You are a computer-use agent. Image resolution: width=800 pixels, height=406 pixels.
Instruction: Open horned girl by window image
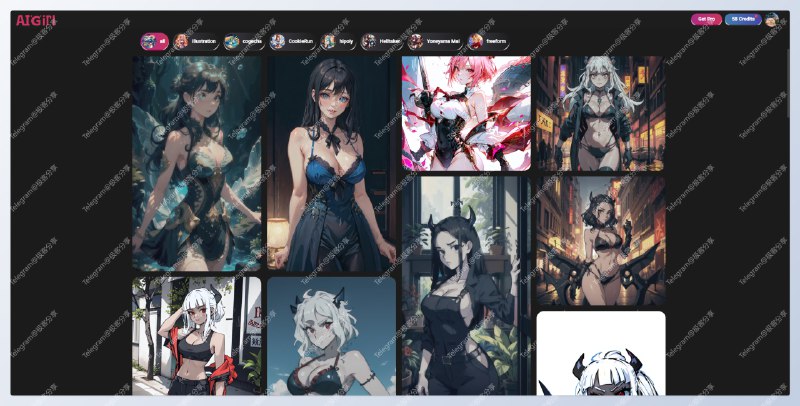(466, 285)
